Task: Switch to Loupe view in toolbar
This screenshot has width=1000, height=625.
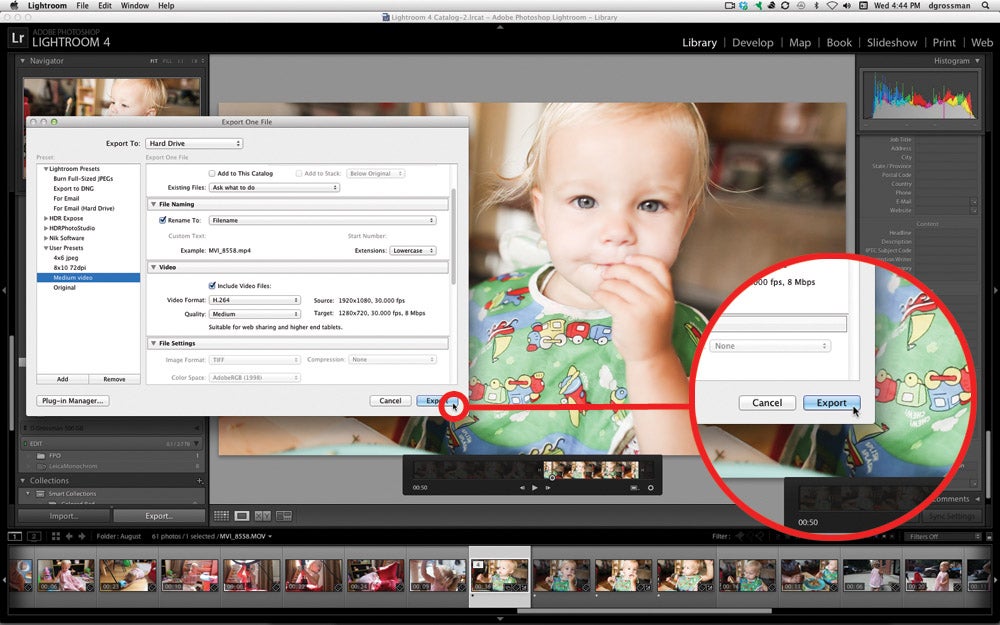Action: tap(242, 515)
